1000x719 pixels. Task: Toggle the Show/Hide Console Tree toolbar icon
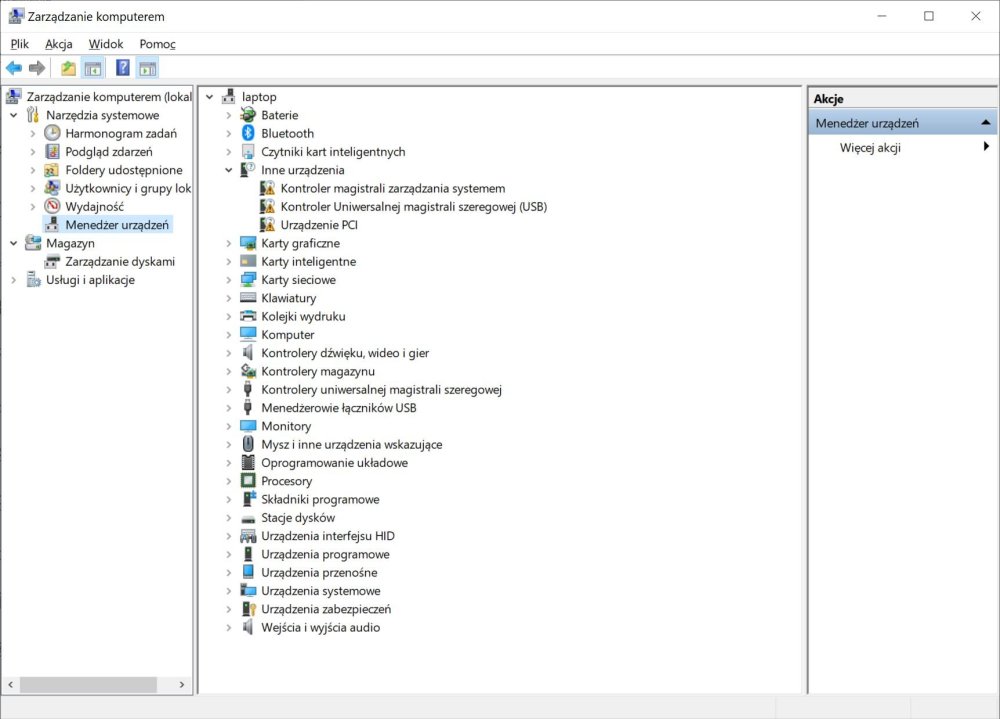click(x=93, y=68)
